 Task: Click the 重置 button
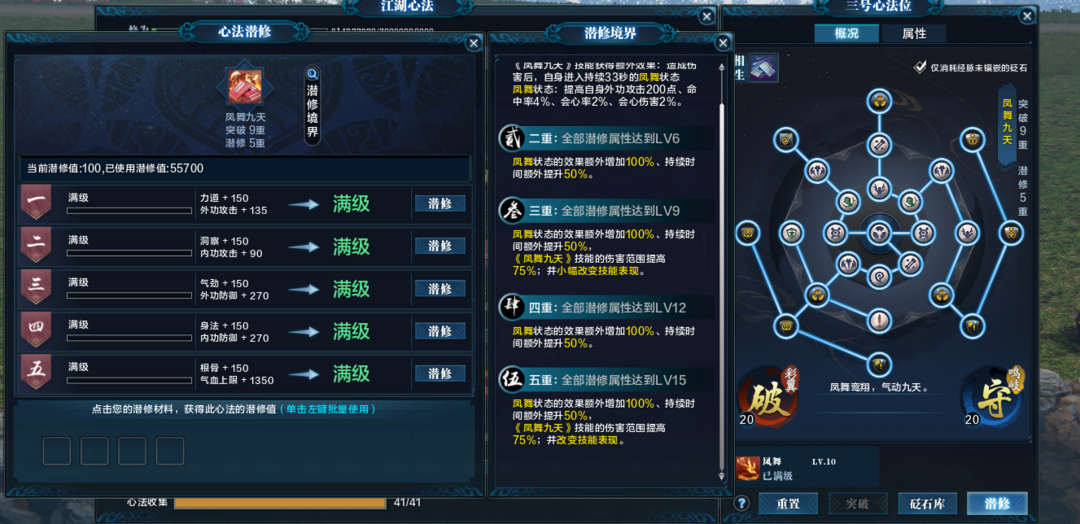[x=788, y=503]
